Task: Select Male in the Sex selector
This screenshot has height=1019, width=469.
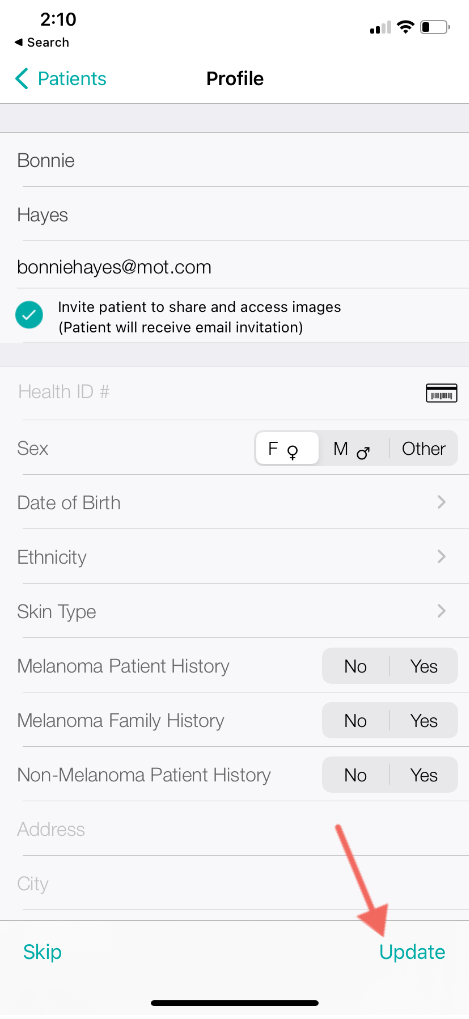Action: click(353, 448)
